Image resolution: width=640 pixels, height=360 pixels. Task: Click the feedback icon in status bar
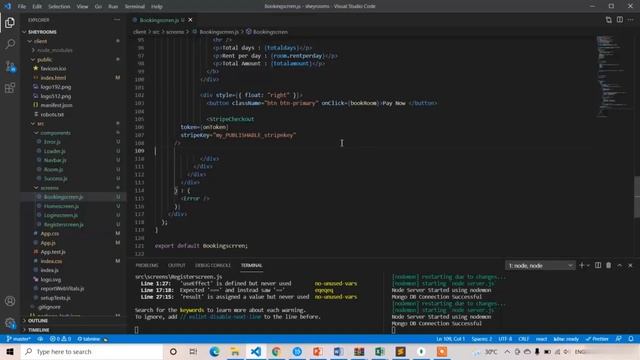click(x=619, y=339)
